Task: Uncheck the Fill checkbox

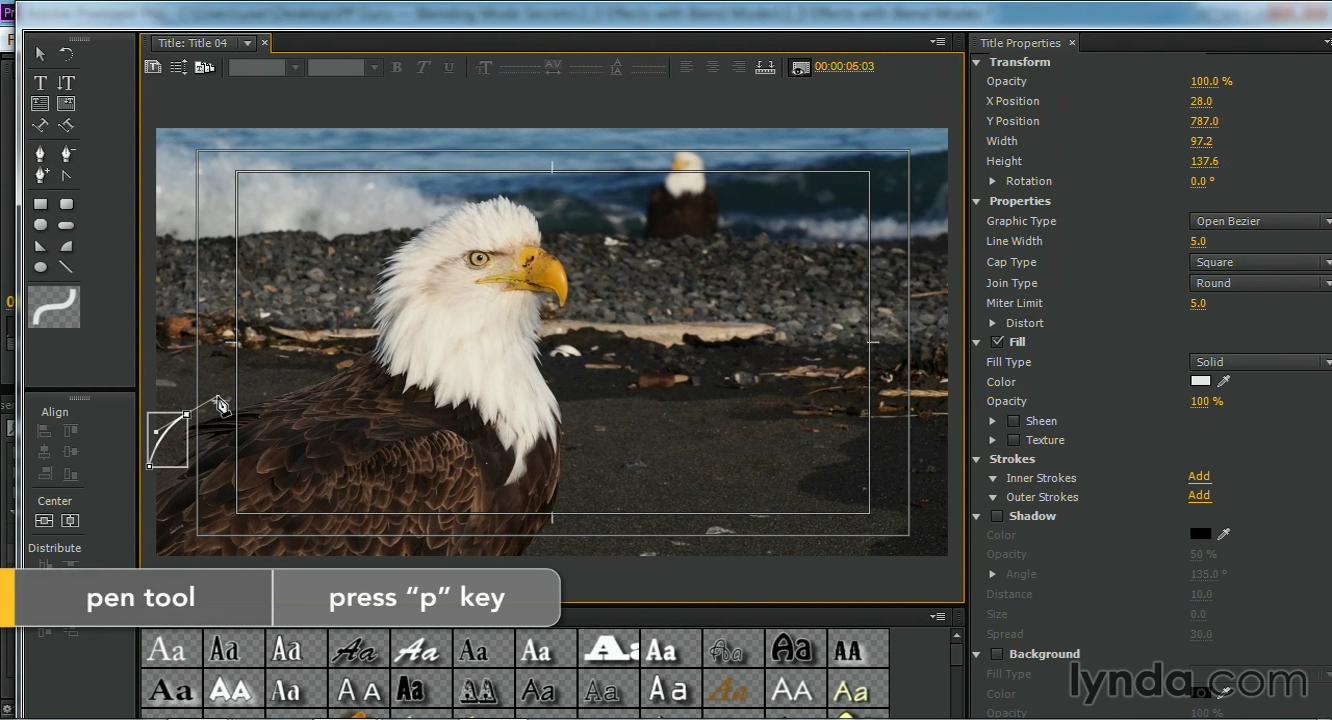Action: [x=998, y=342]
